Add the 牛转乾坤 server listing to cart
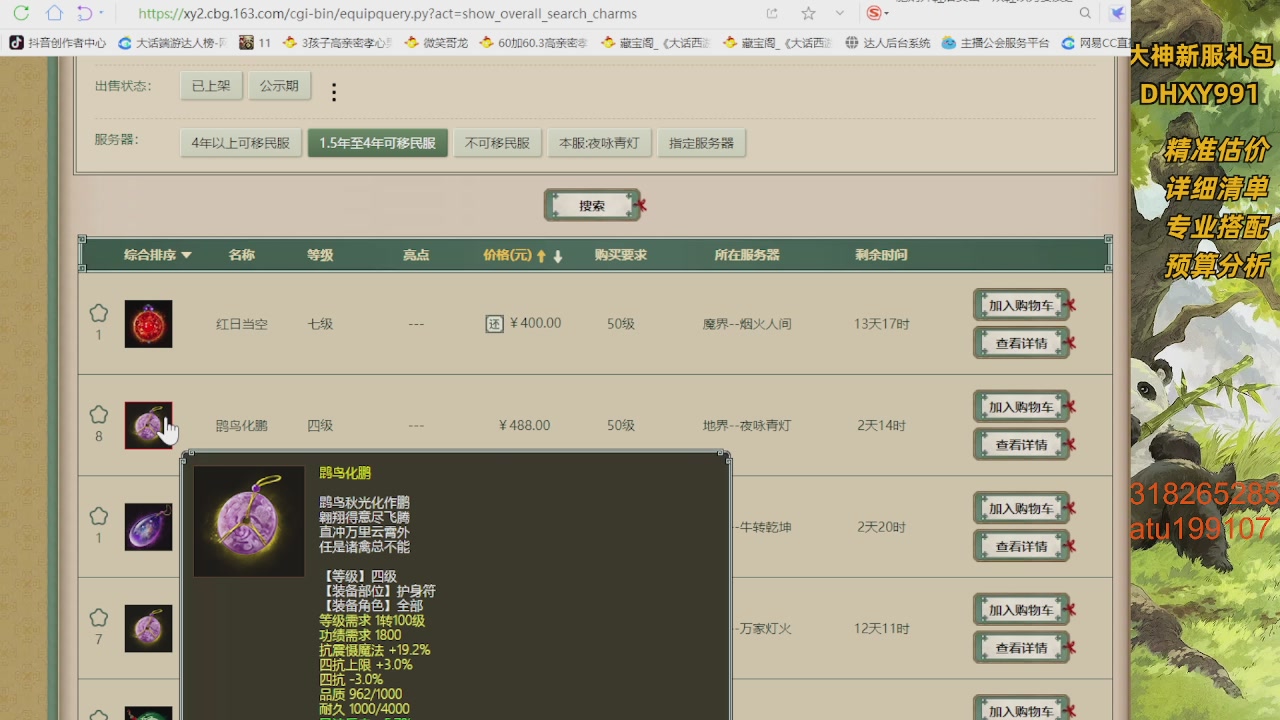Screen dimensions: 1280x720 (1021, 508)
